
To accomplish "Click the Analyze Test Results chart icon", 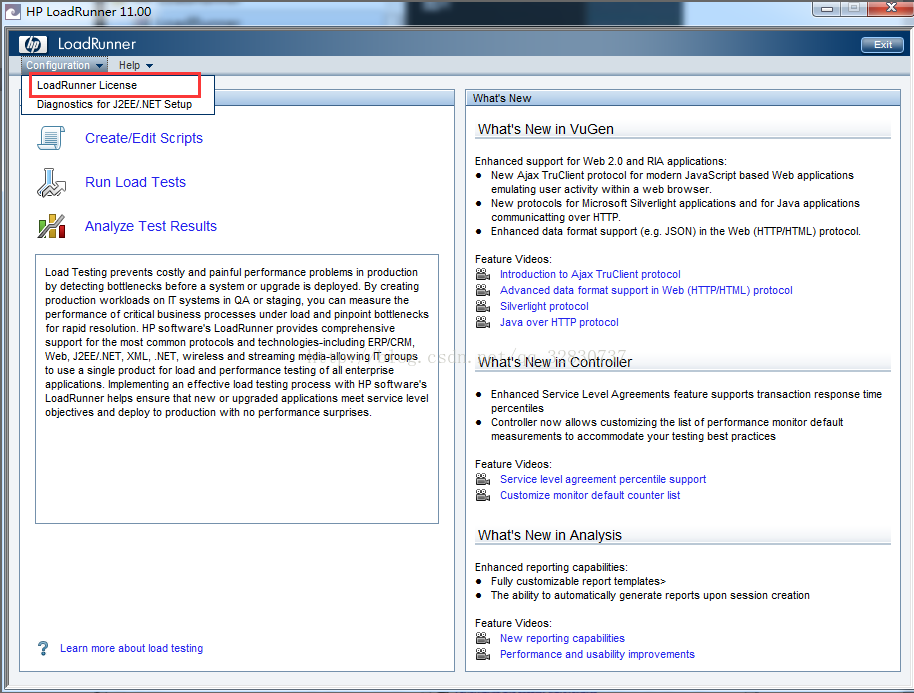I will pyautogui.click(x=51, y=226).
